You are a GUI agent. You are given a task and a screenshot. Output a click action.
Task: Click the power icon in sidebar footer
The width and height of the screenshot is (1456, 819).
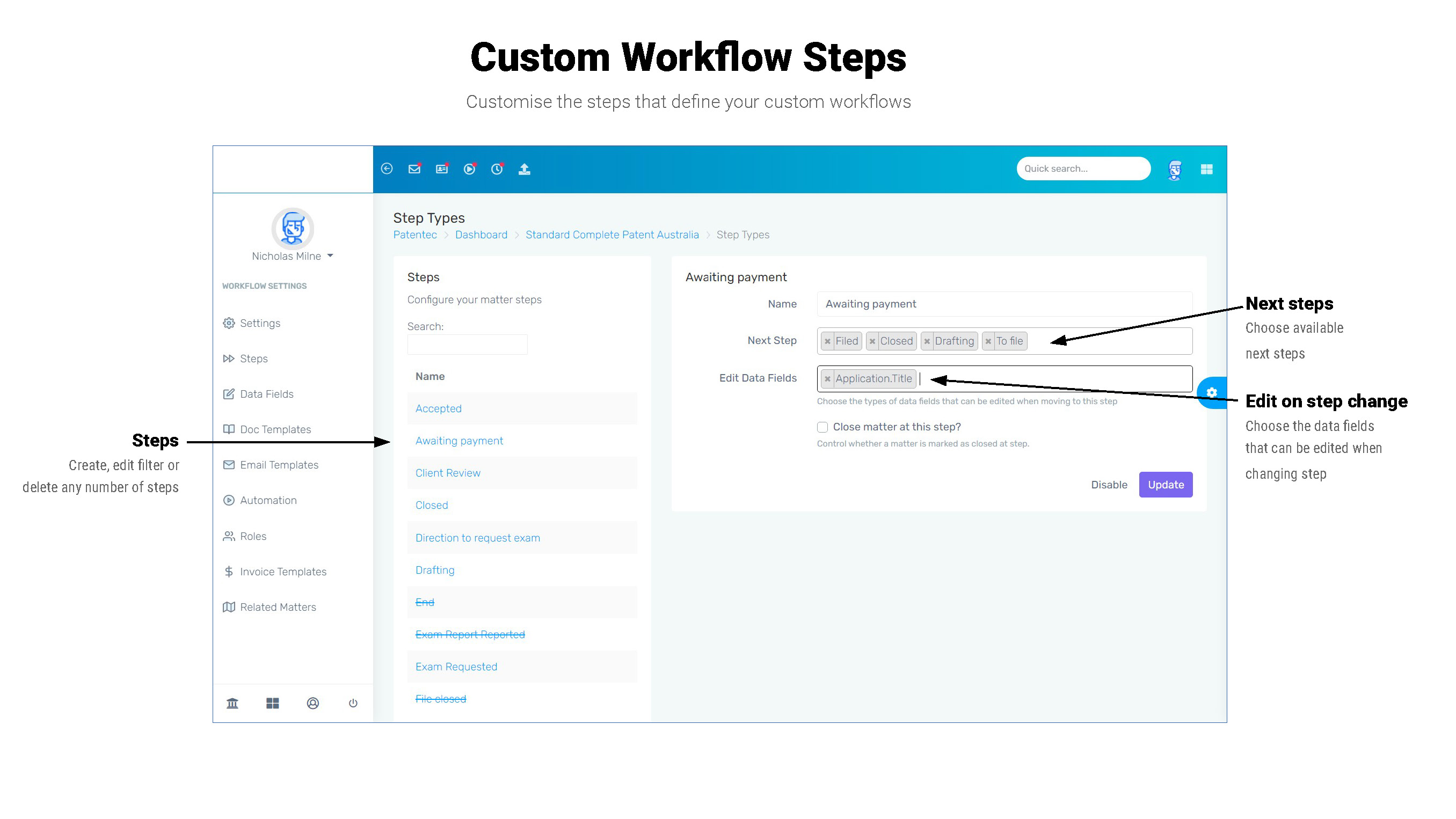[x=353, y=703]
